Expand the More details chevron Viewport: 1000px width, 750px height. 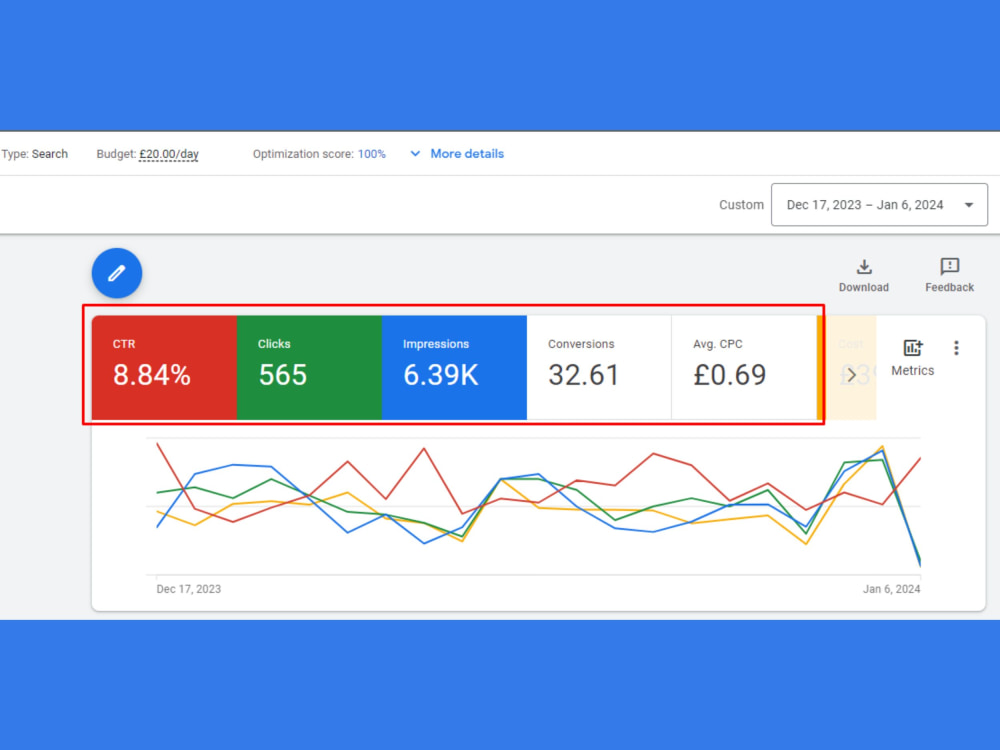click(415, 154)
